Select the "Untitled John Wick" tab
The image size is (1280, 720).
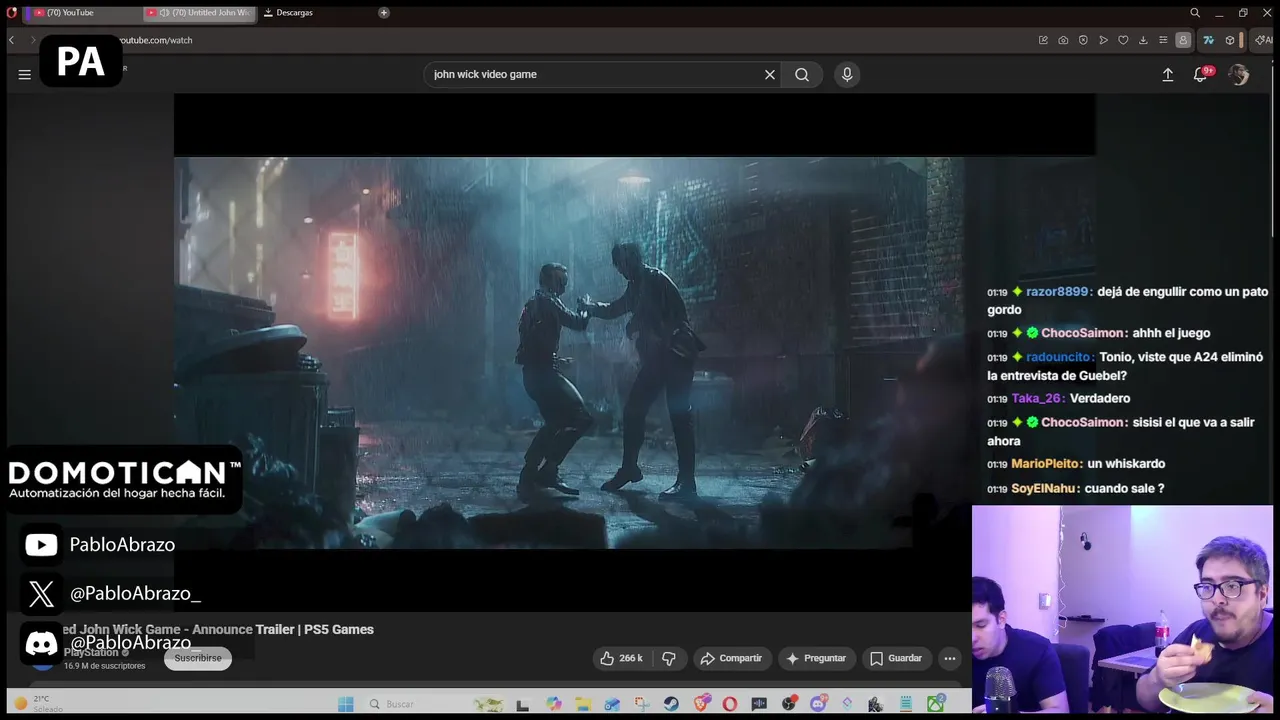200,13
